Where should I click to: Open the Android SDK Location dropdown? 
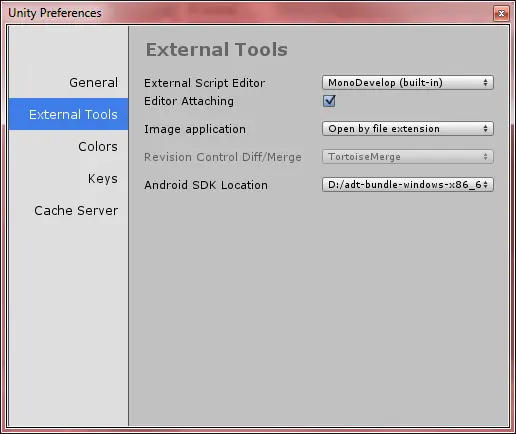(x=408, y=184)
